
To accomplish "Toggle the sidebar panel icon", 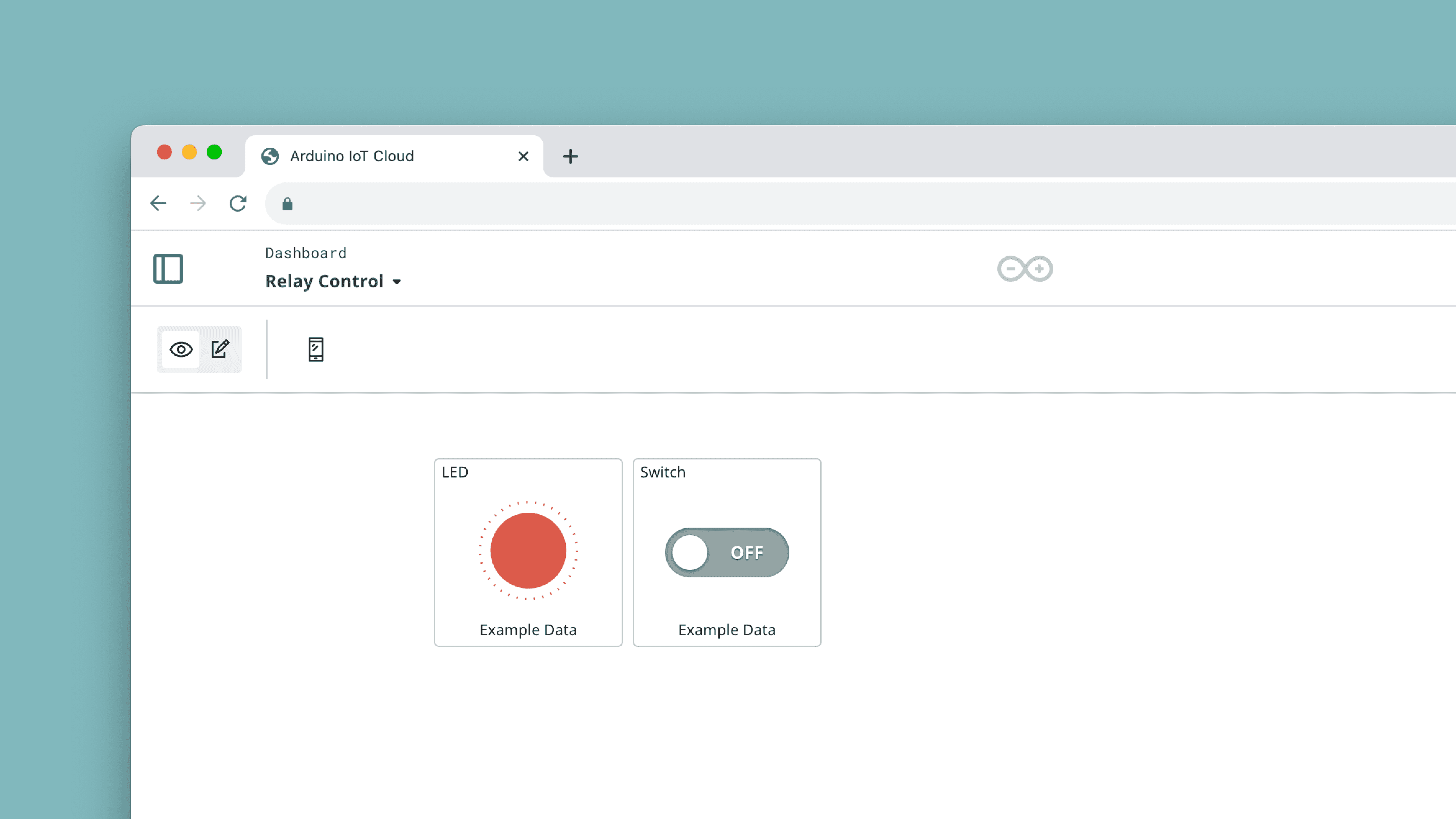I will coord(168,268).
